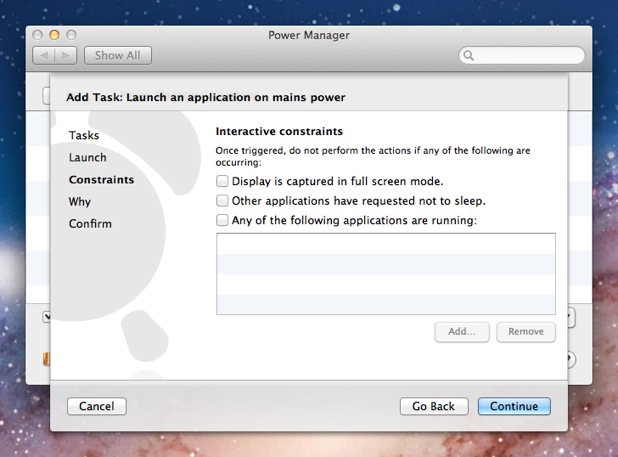Minimize the Power Manager window

tap(54, 35)
